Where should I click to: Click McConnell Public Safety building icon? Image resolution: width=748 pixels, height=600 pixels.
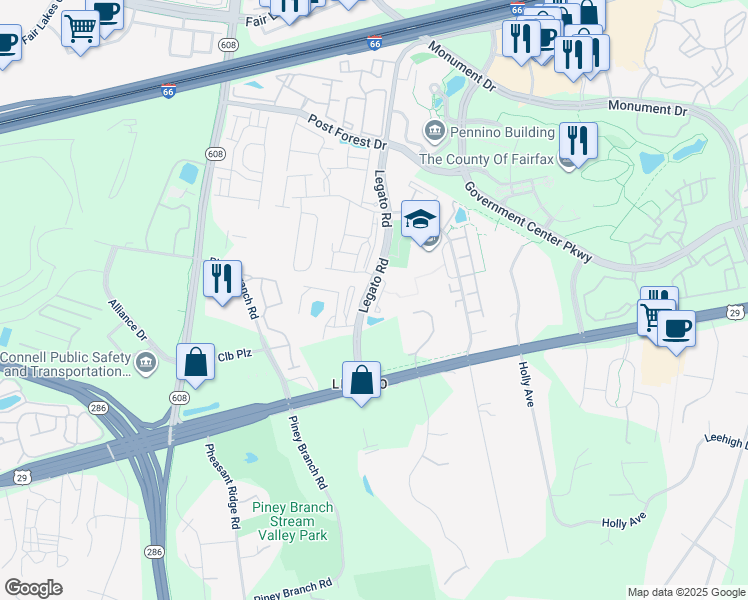click(146, 364)
